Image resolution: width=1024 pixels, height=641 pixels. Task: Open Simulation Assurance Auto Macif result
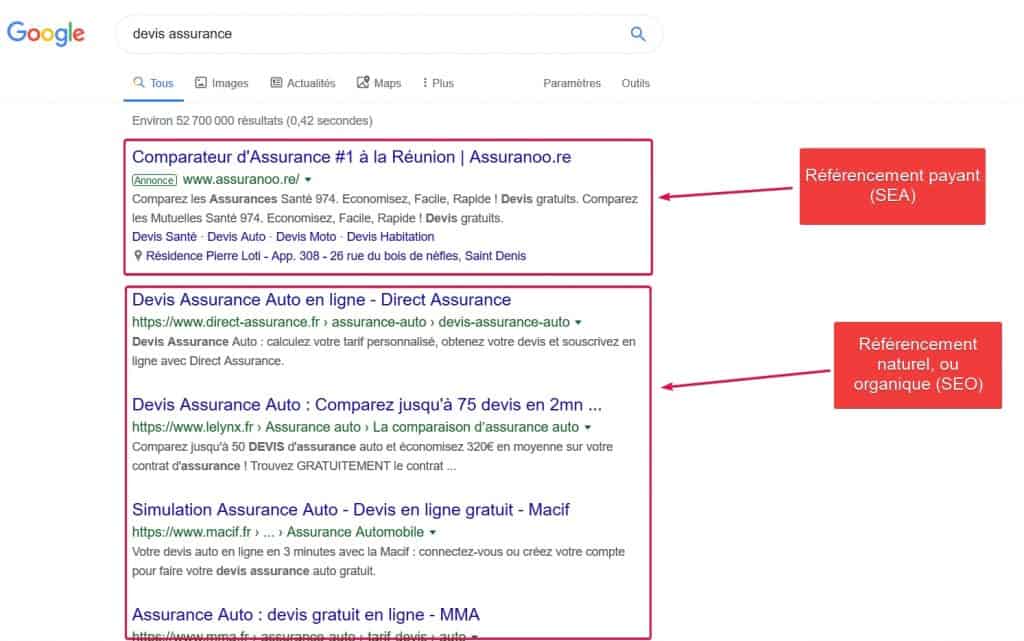tap(350, 510)
